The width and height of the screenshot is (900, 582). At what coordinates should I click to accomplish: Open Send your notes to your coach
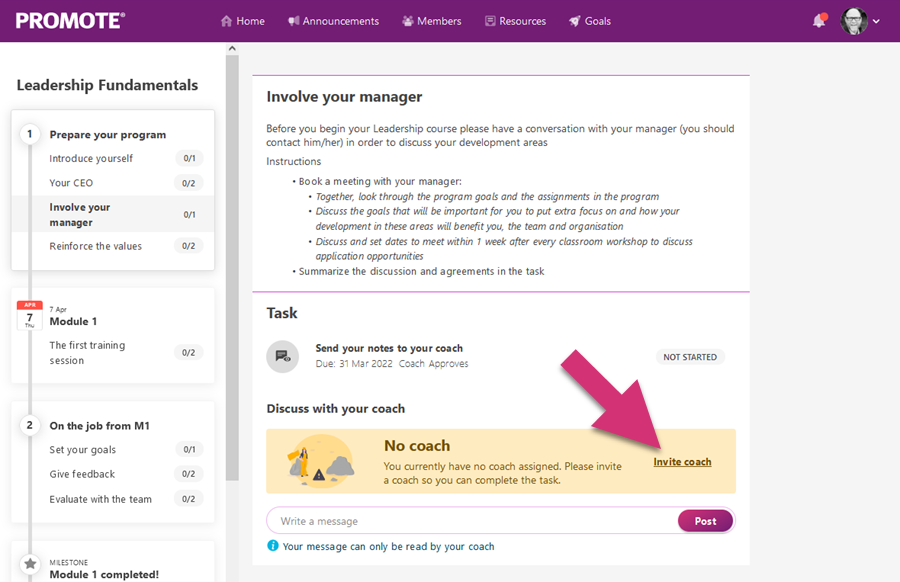click(x=389, y=348)
